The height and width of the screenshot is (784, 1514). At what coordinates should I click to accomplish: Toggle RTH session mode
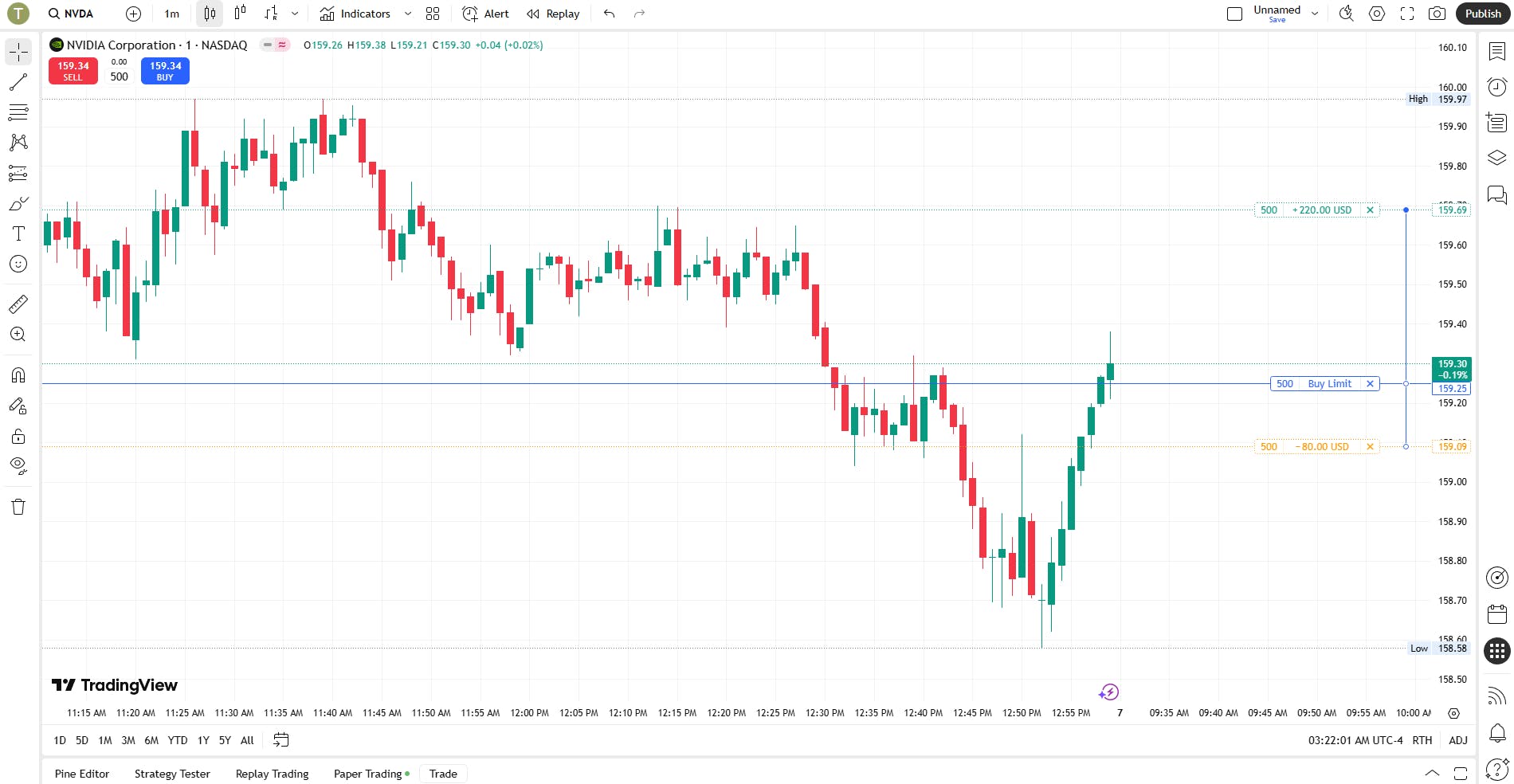click(1422, 740)
